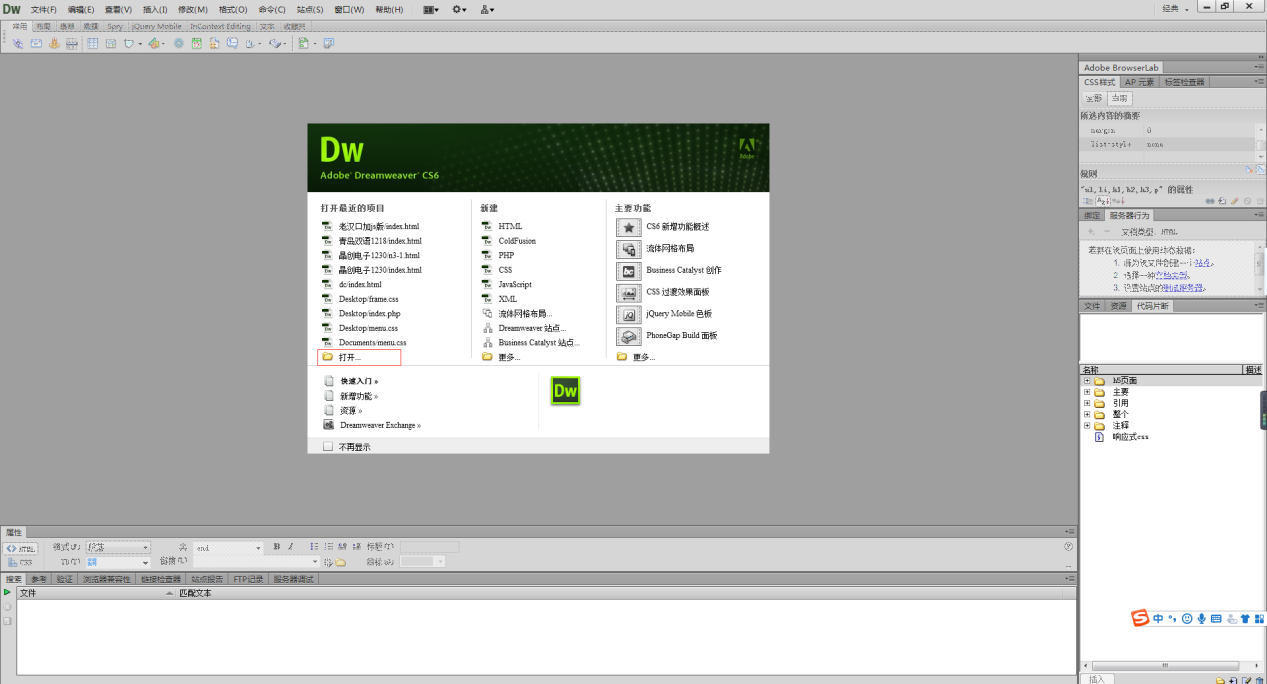Open the 格式 dropdown in Properties panel
Viewport: 1267px width, 684px height.
pyautogui.click(x=117, y=547)
